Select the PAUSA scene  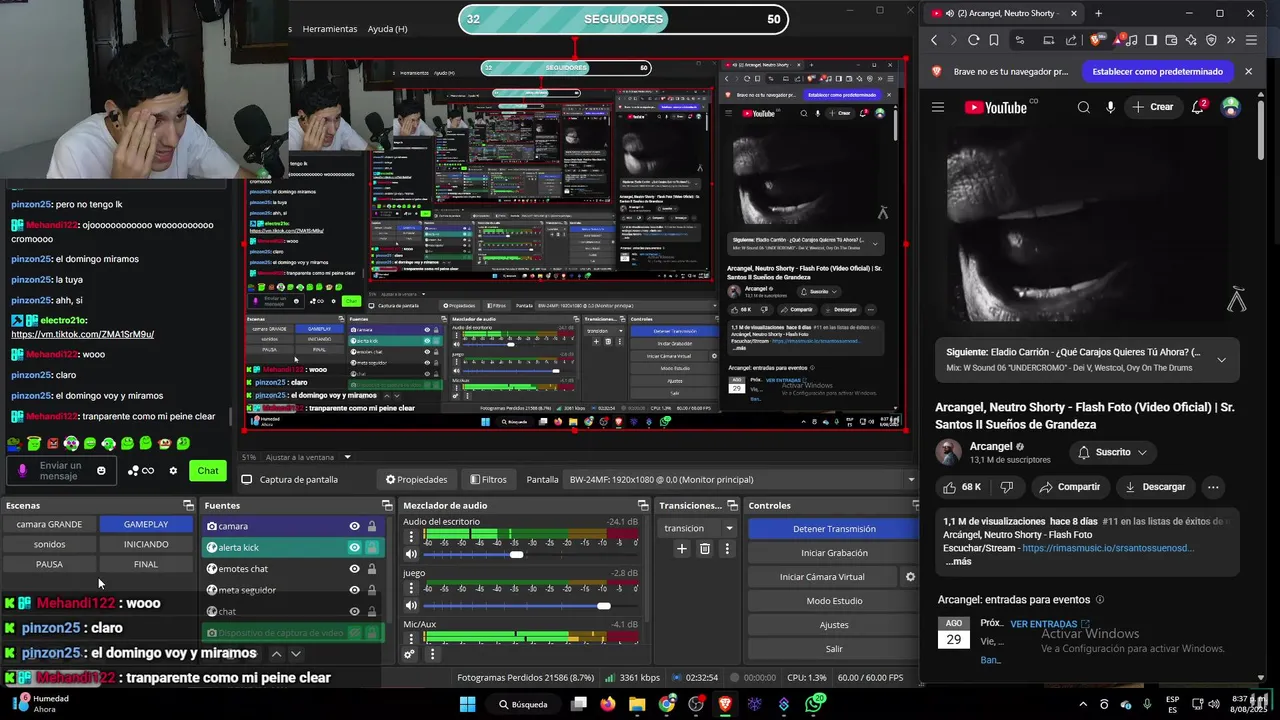(49, 564)
